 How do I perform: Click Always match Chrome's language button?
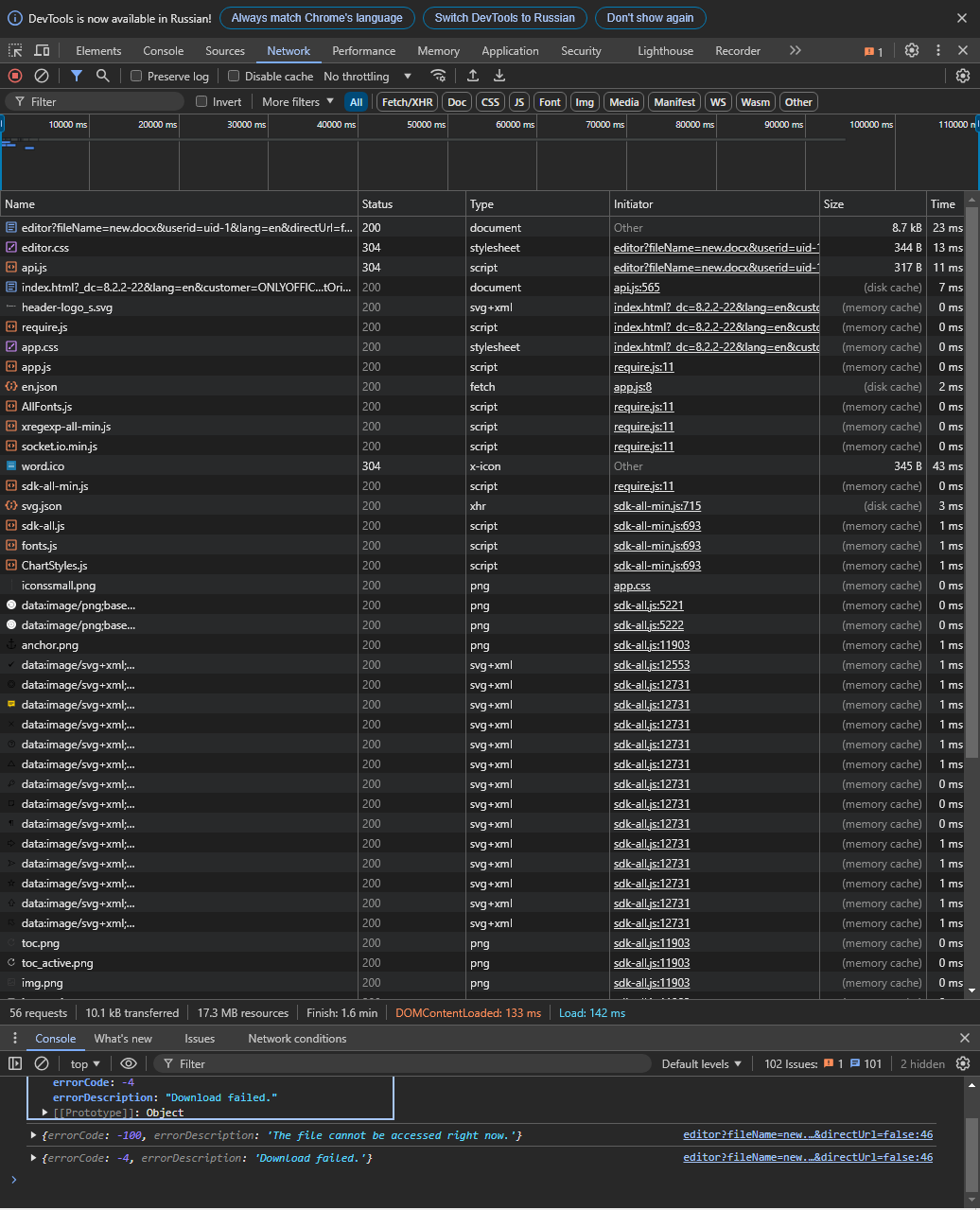(x=317, y=18)
